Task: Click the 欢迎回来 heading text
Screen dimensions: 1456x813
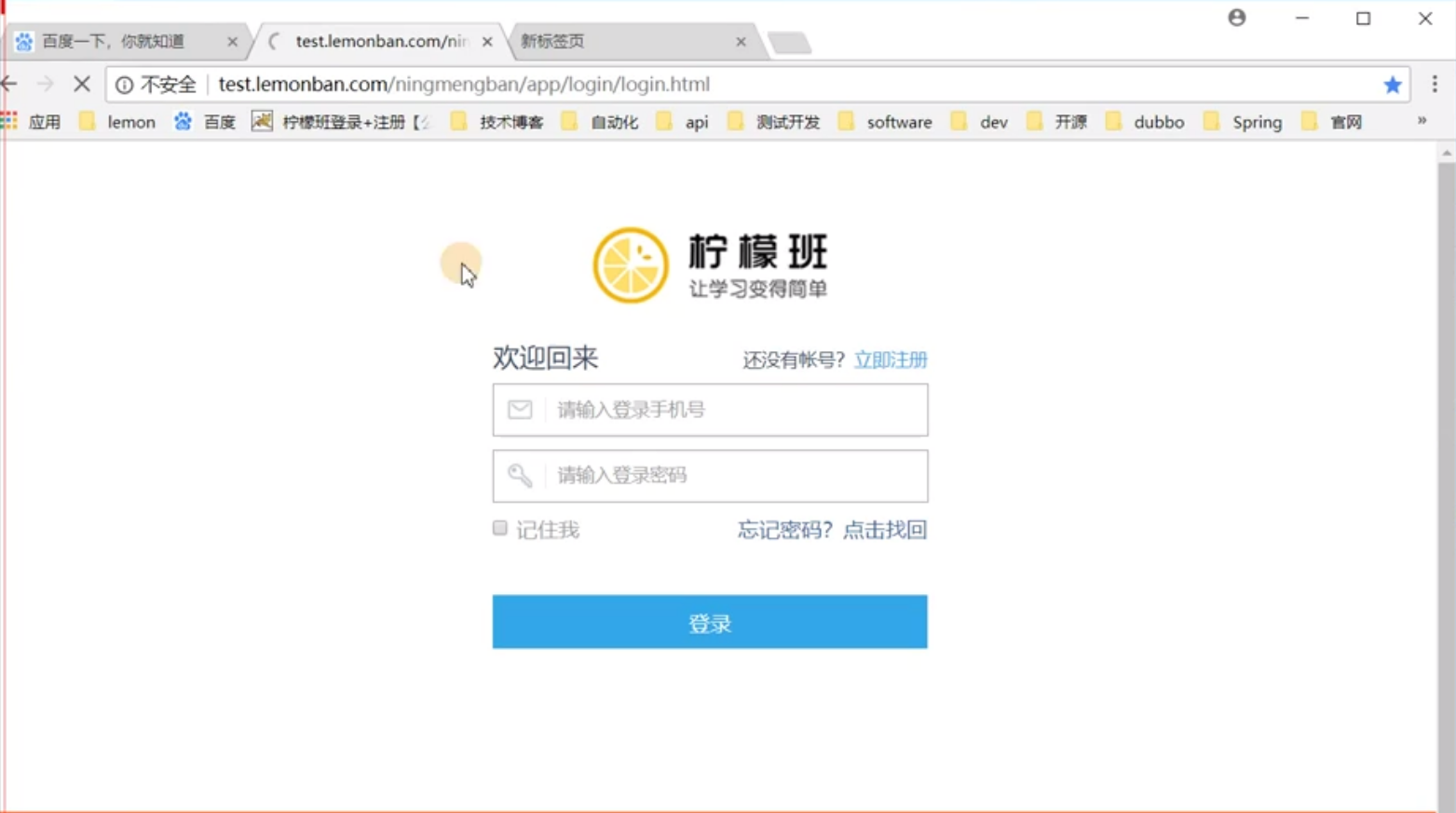Action: 545,359
